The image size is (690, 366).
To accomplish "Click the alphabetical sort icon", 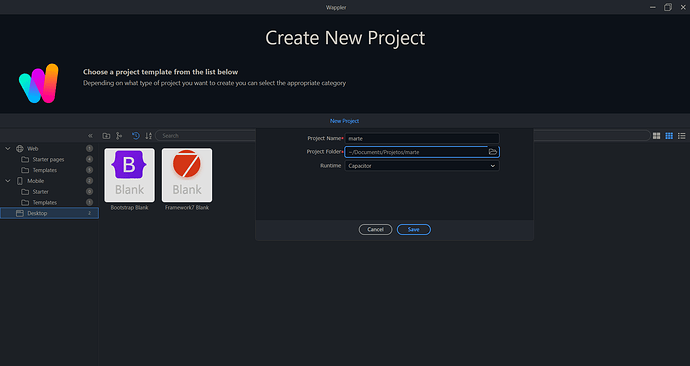I will (x=149, y=136).
